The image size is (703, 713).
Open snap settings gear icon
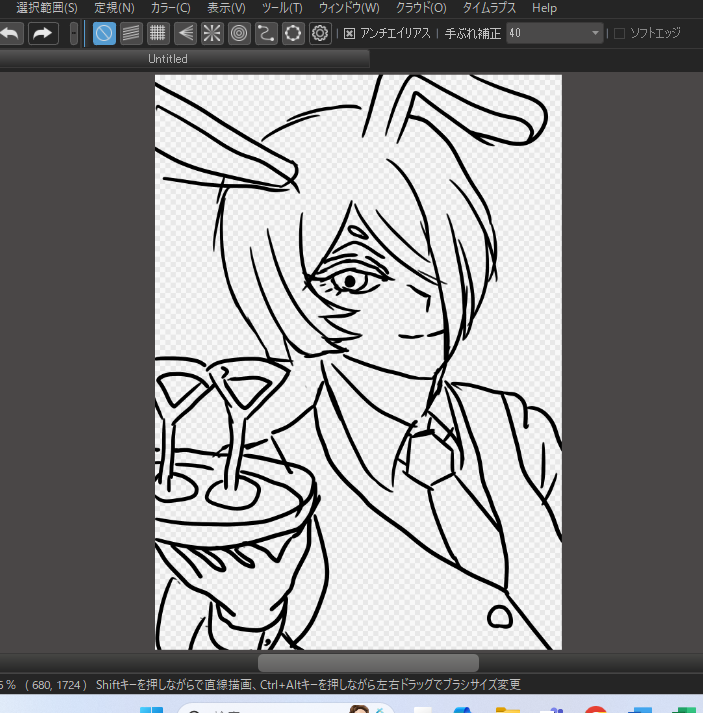pos(320,33)
